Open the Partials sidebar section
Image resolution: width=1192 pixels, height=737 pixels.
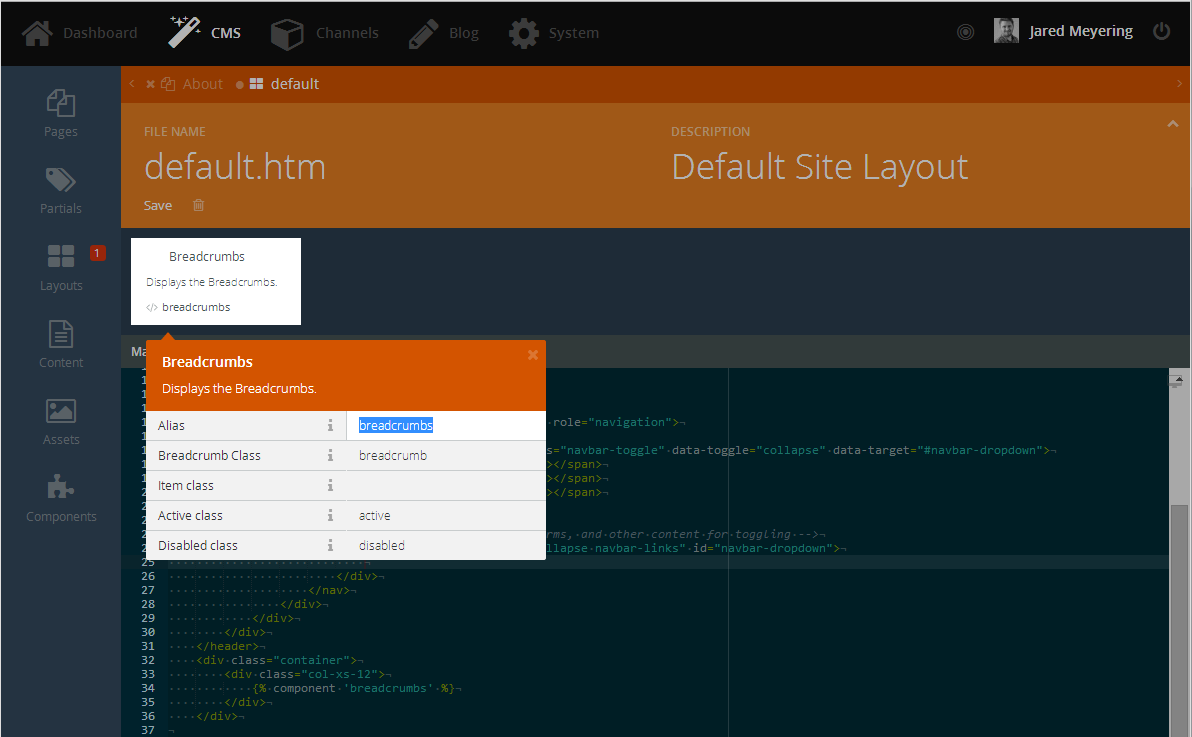click(x=61, y=190)
